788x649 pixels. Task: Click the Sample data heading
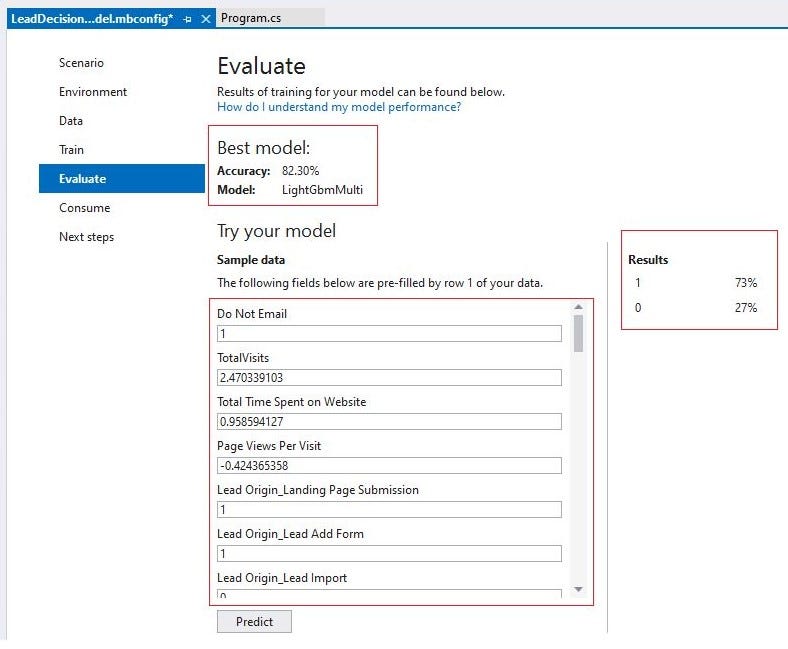coord(251,259)
